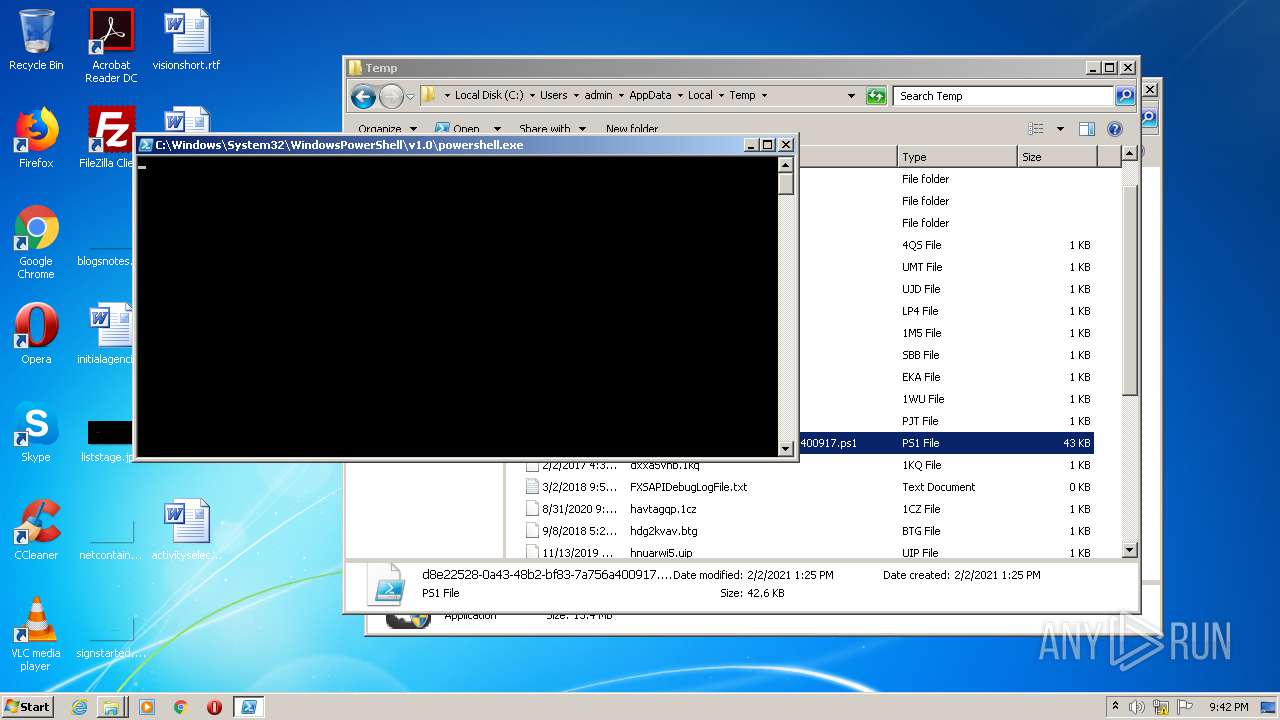Open Opera browser desktop icon
Image resolution: width=1280 pixels, height=720 pixels.
tap(36, 334)
